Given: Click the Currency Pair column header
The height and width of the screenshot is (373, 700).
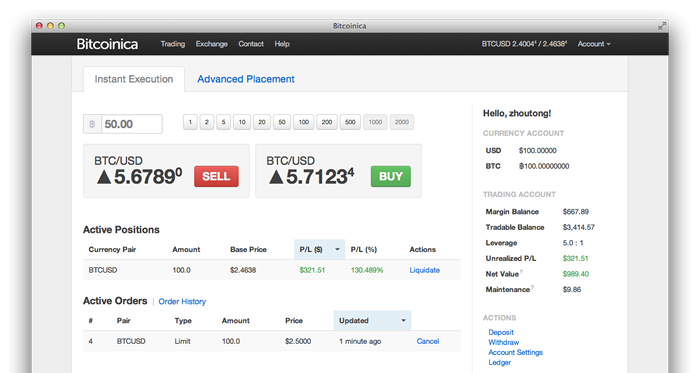Looking at the screenshot, I should pos(112,249).
